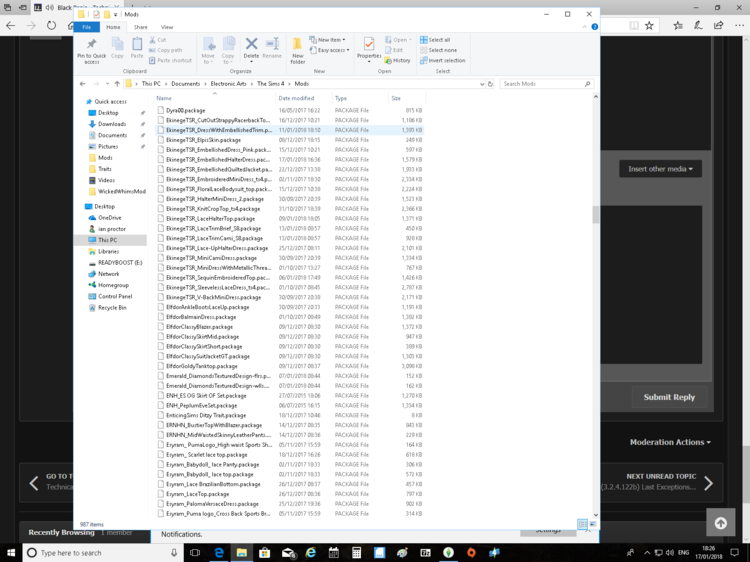Expand the Easy access menu
This screenshot has height=562, width=750.
[x=330, y=50]
